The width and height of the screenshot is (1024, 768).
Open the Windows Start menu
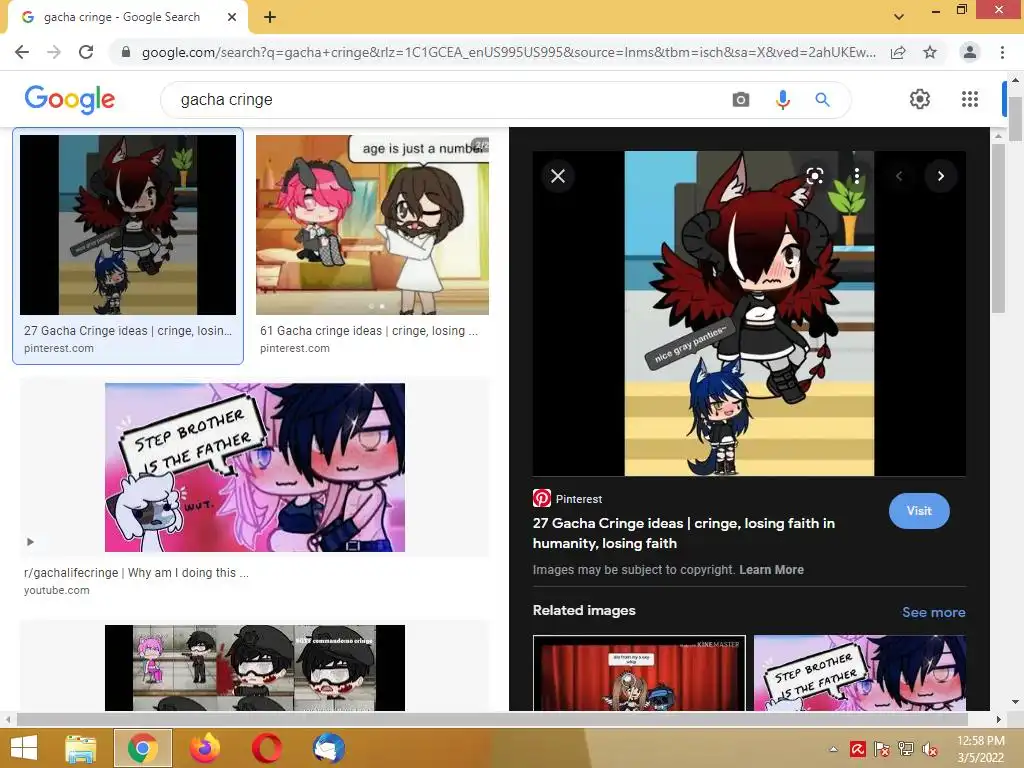tap(24, 748)
